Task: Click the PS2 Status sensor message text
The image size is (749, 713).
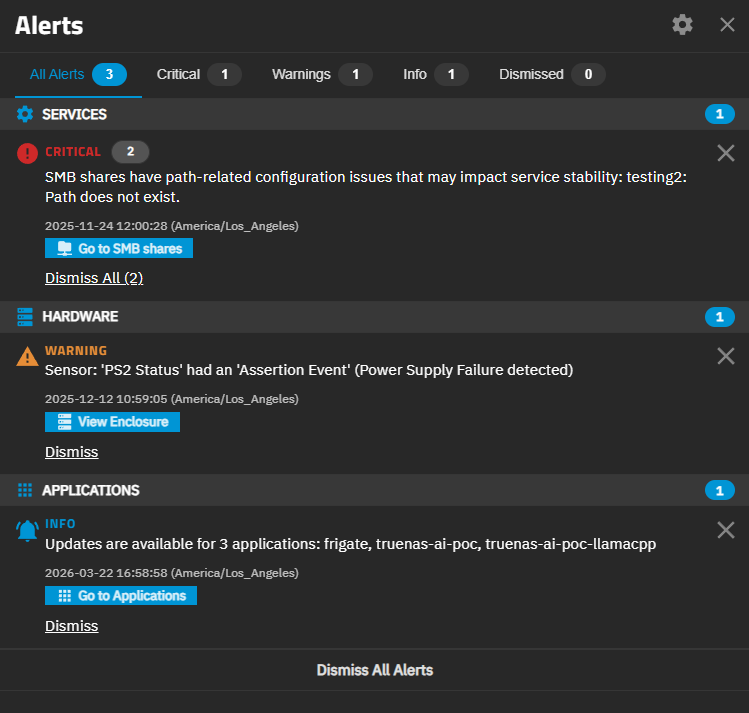Action: pos(309,370)
